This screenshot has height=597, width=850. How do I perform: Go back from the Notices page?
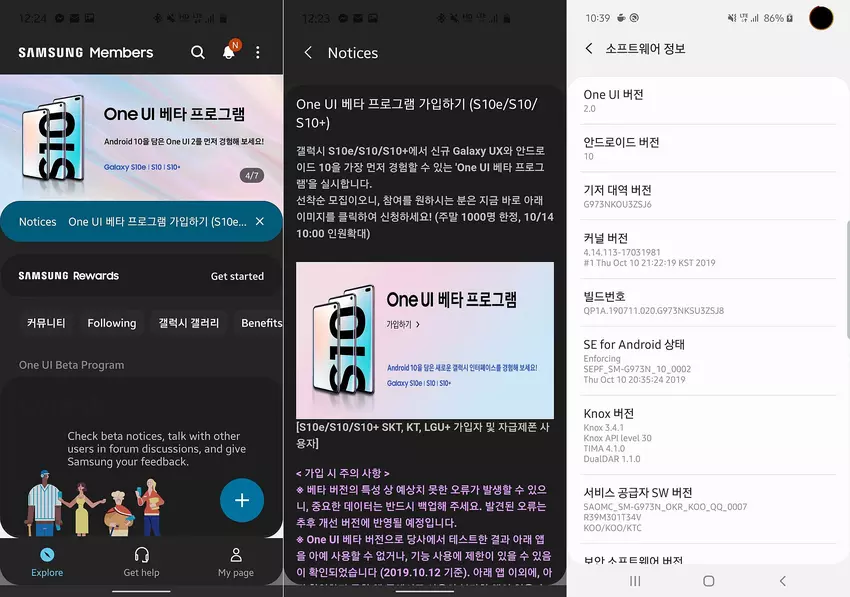tap(308, 53)
